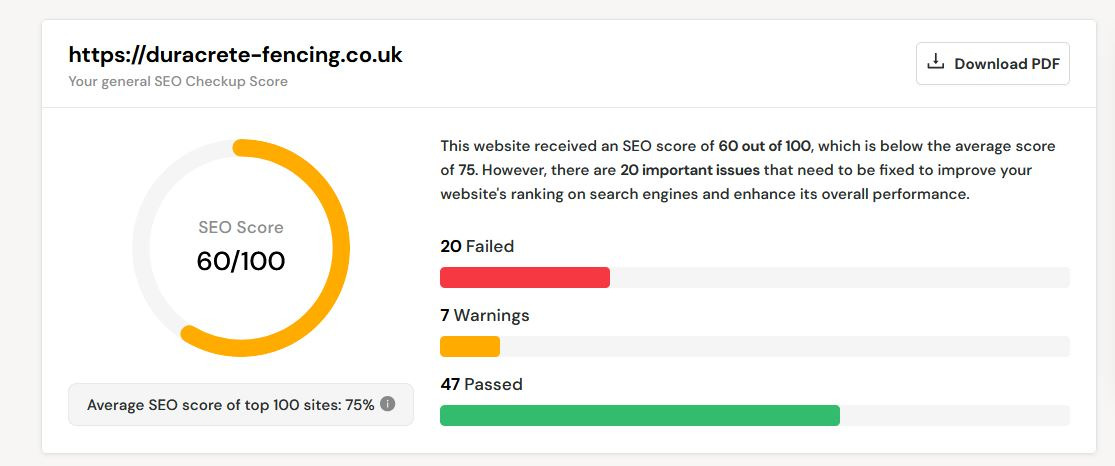1115x466 pixels.
Task: Click the empty gray track of Failed bar
Action: [x=840, y=277]
